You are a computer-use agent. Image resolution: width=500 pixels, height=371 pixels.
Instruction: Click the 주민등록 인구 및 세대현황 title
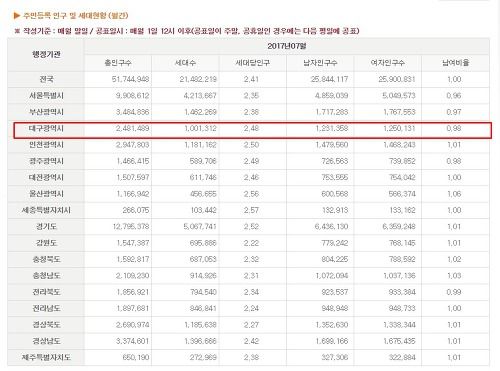point(75,16)
